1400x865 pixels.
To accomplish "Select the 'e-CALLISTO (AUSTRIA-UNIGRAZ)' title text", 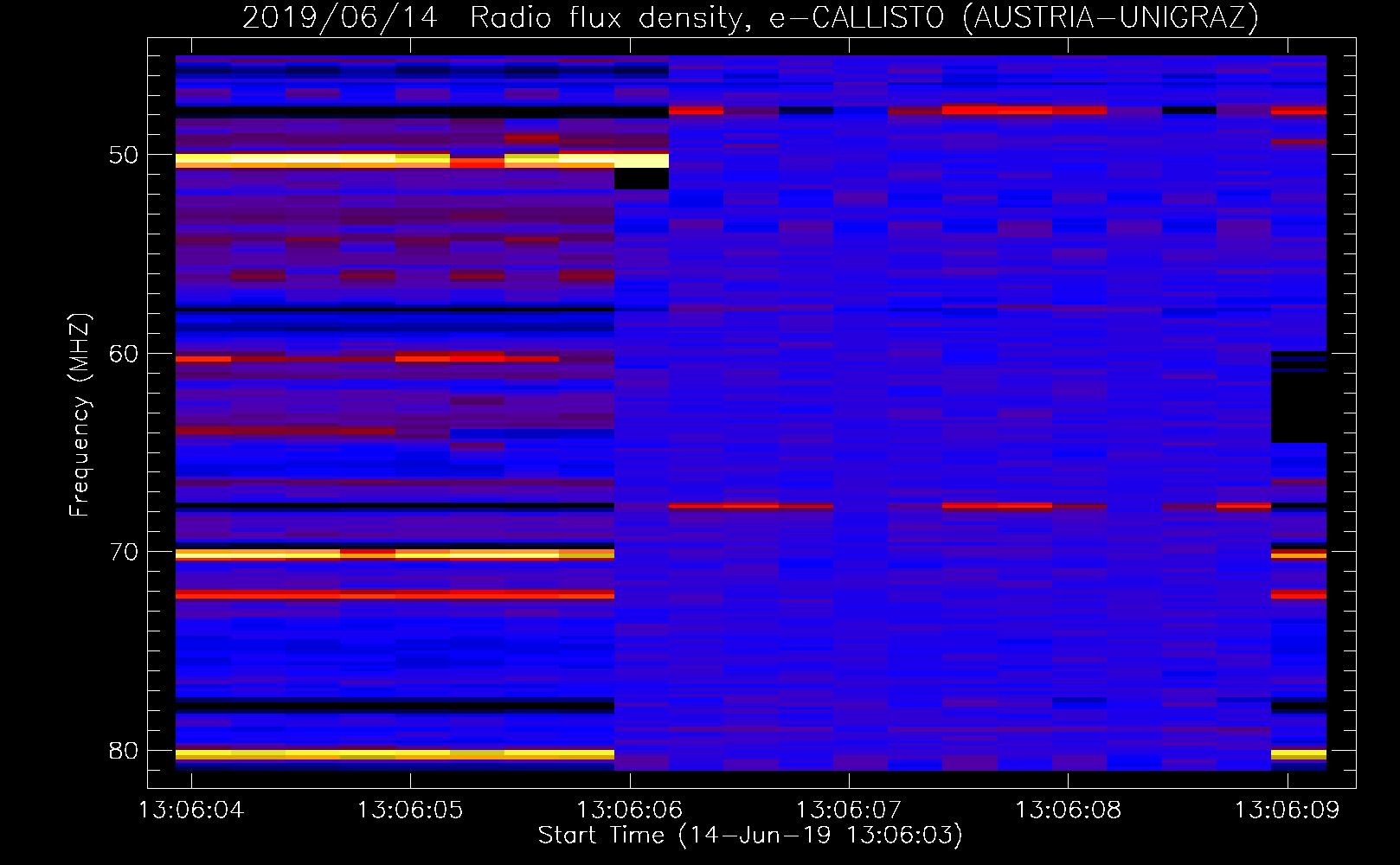I will click(x=1014, y=17).
